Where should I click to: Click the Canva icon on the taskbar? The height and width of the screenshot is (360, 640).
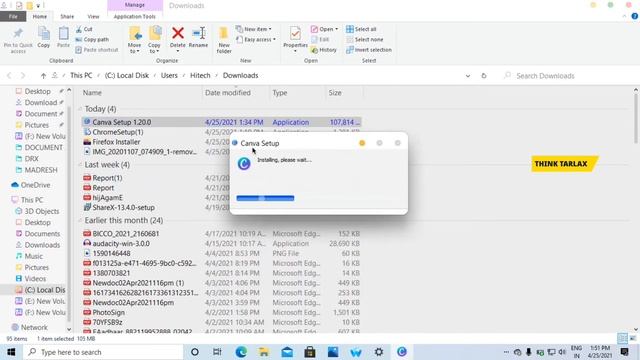coord(402,352)
